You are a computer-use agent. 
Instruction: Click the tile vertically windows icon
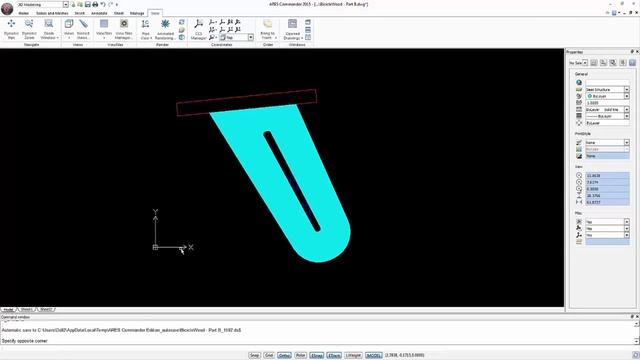coord(308,37)
